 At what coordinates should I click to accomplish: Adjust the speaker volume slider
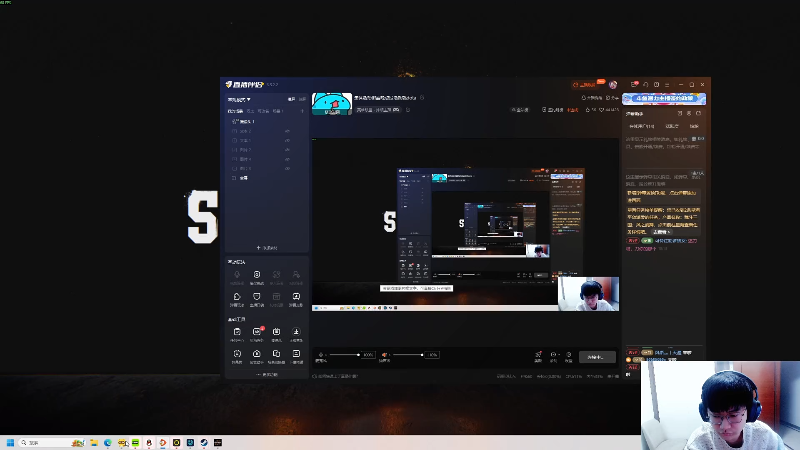408,355
